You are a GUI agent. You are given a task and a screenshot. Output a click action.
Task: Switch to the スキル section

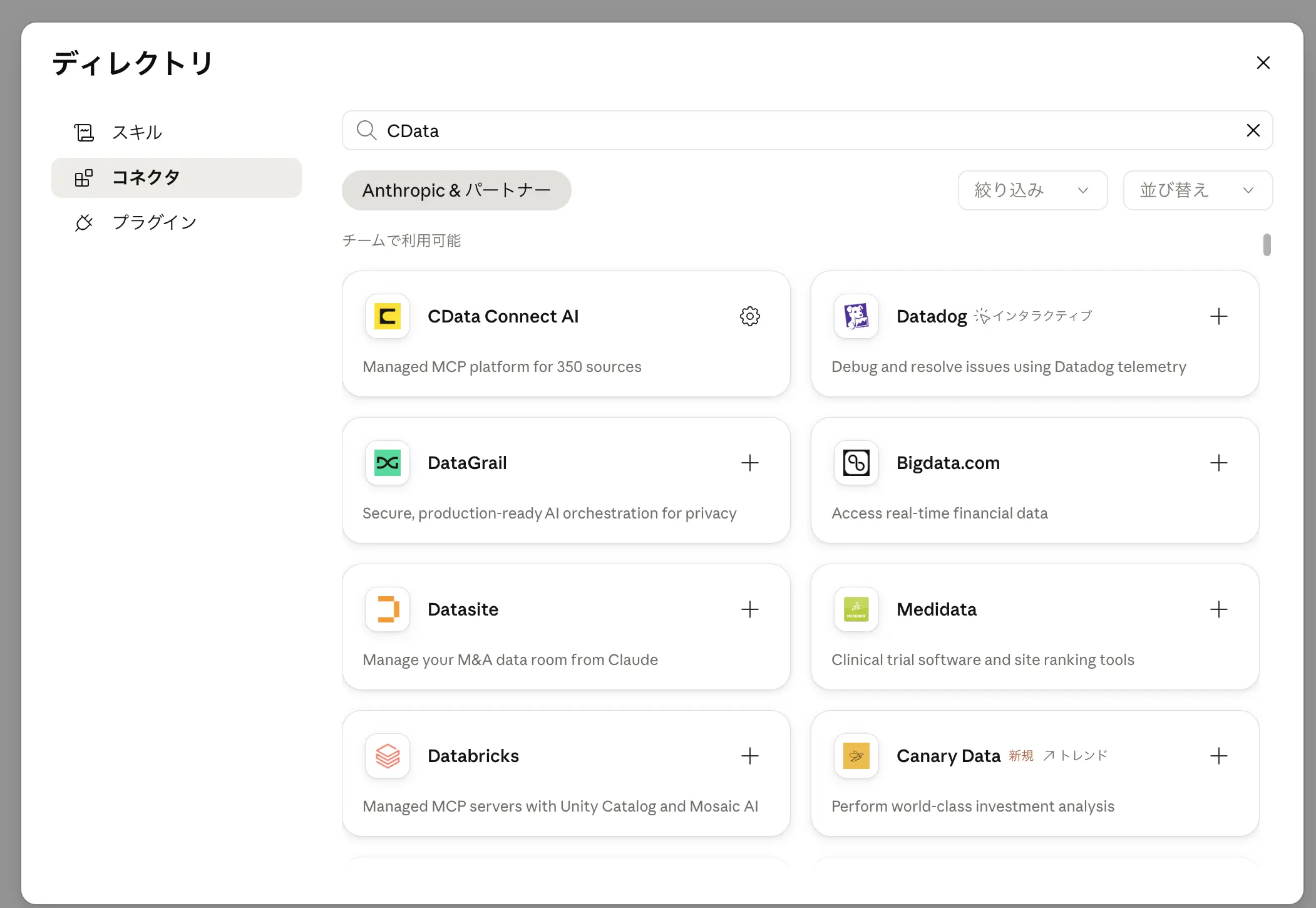pyautogui.click(x=177, y=132)
